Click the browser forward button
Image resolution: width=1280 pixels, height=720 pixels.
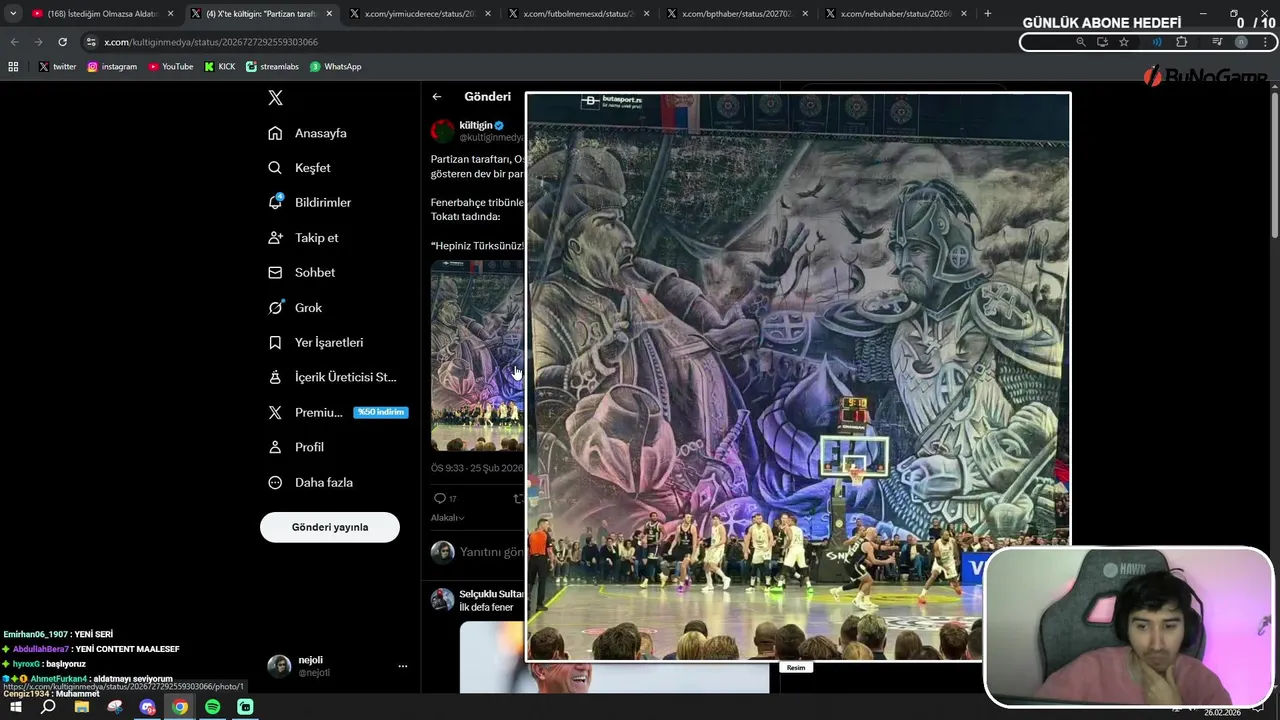[38, 42]
